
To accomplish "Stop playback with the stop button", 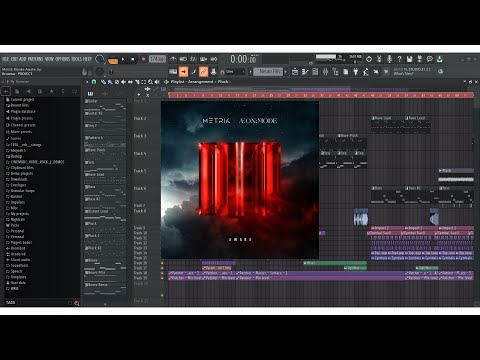I will pyautogui.click(x=133, y=59).
